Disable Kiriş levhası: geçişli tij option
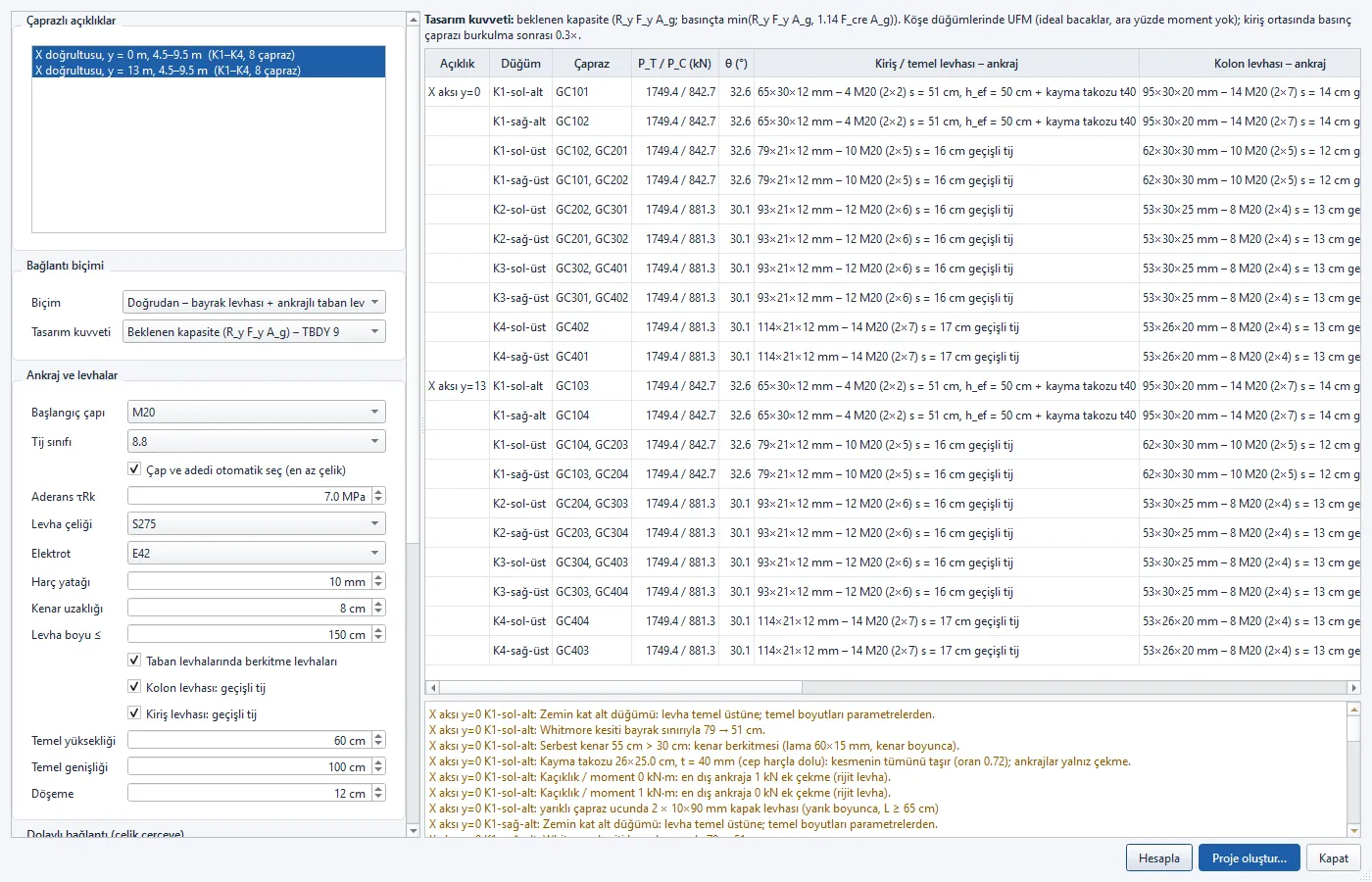 pyautogui.click(x=134, y=713)
